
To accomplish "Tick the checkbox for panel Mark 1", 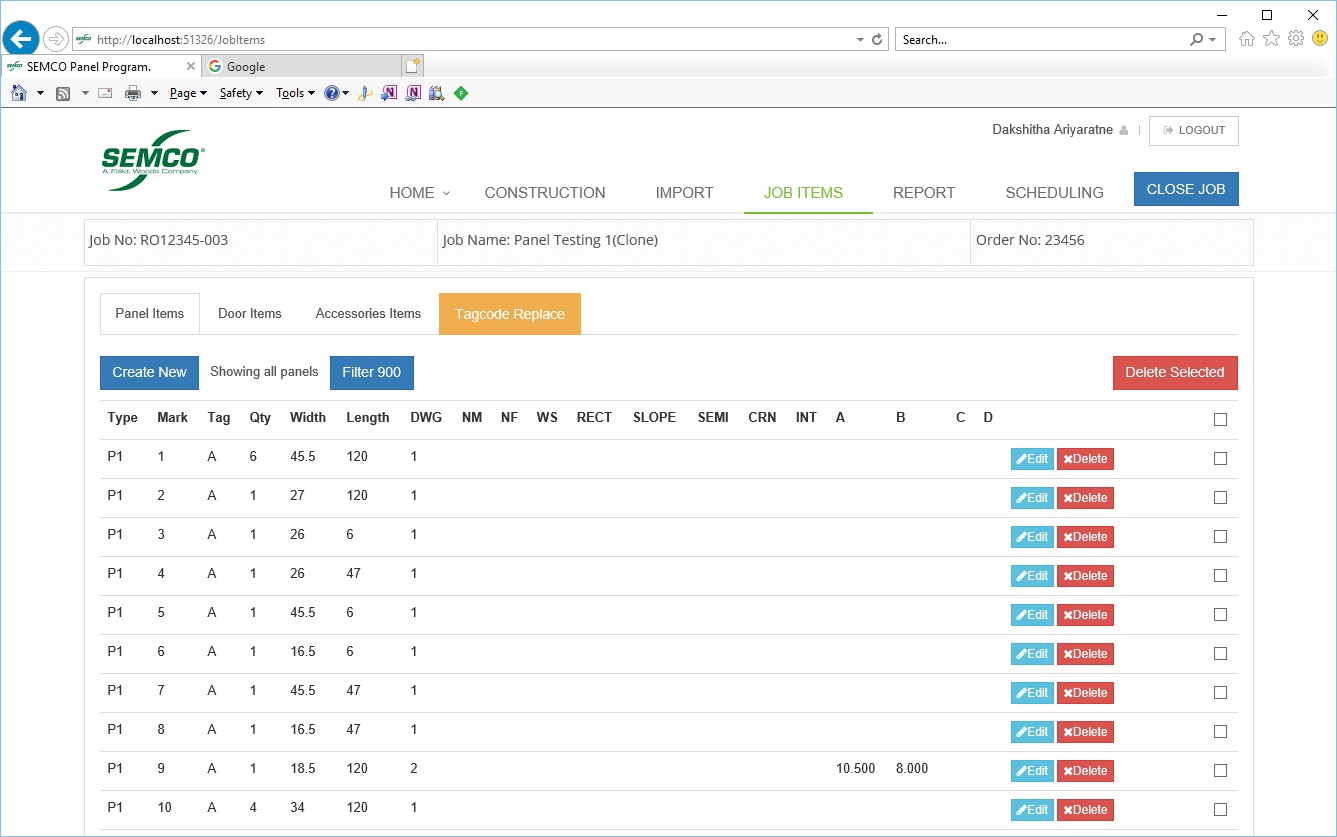I will pos(1220,458).
